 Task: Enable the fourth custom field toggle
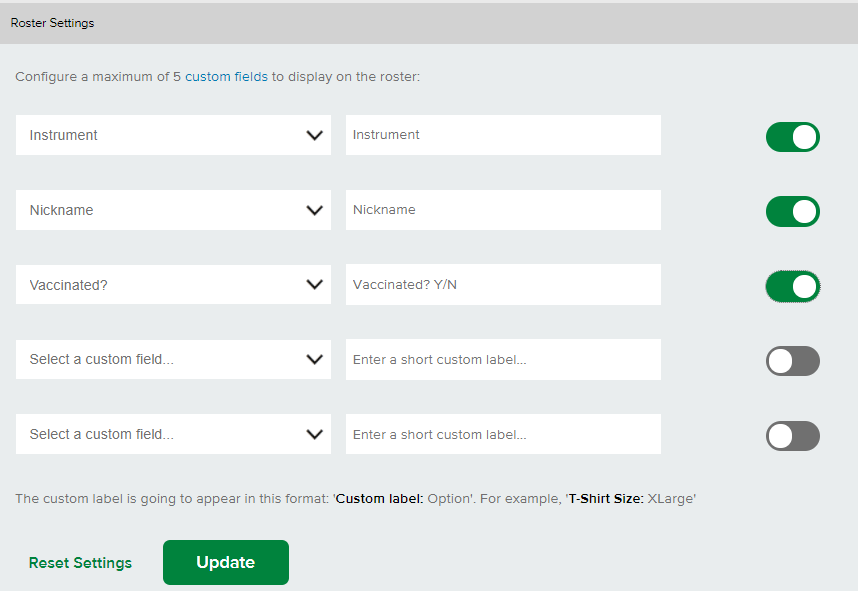coord(792,361)
